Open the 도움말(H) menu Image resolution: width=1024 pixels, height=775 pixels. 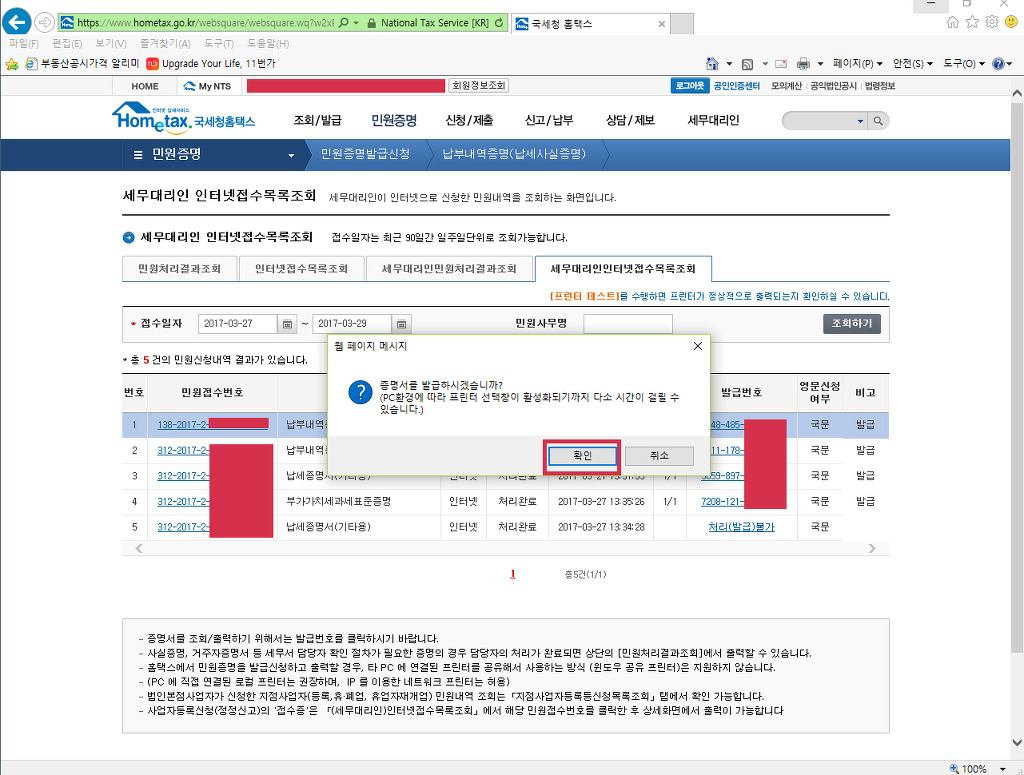[268, 44]
